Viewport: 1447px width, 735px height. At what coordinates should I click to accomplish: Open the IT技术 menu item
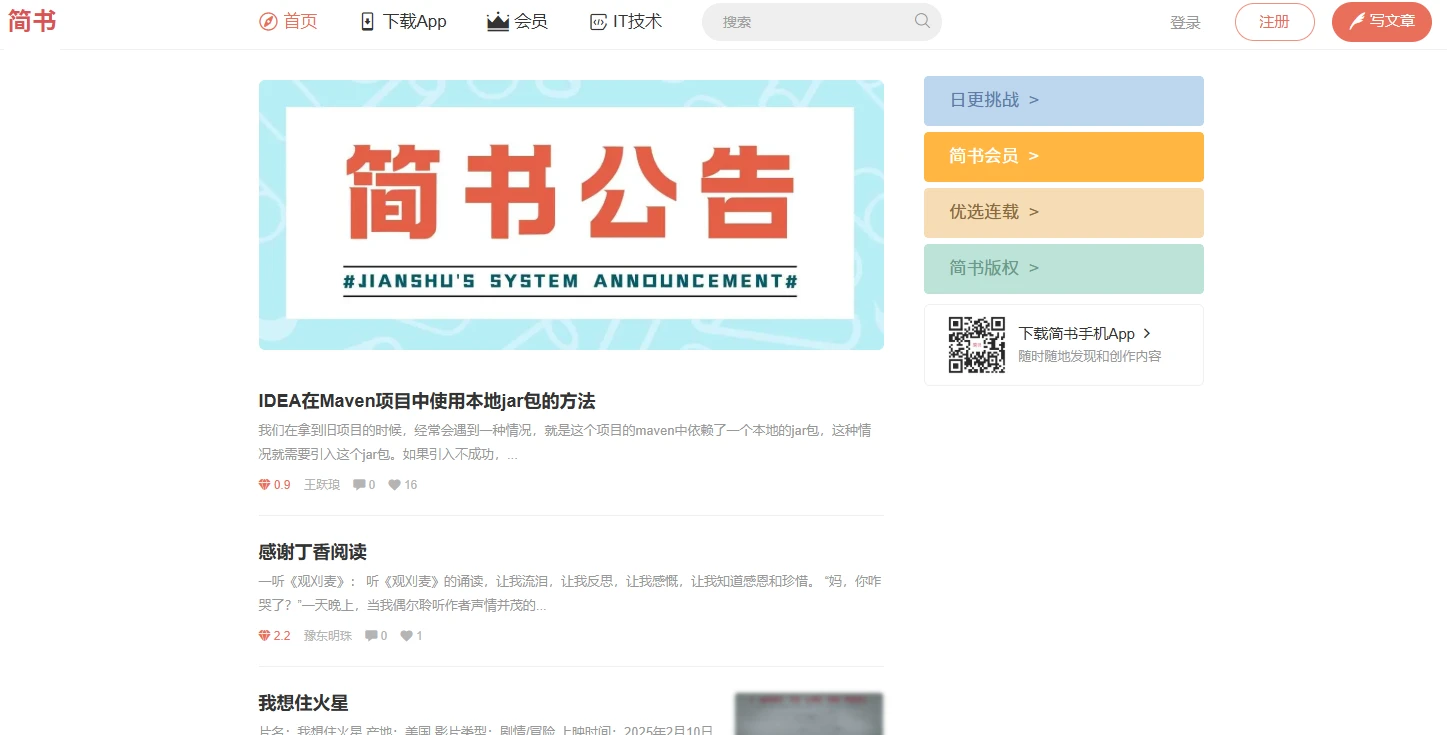point(626,22)
